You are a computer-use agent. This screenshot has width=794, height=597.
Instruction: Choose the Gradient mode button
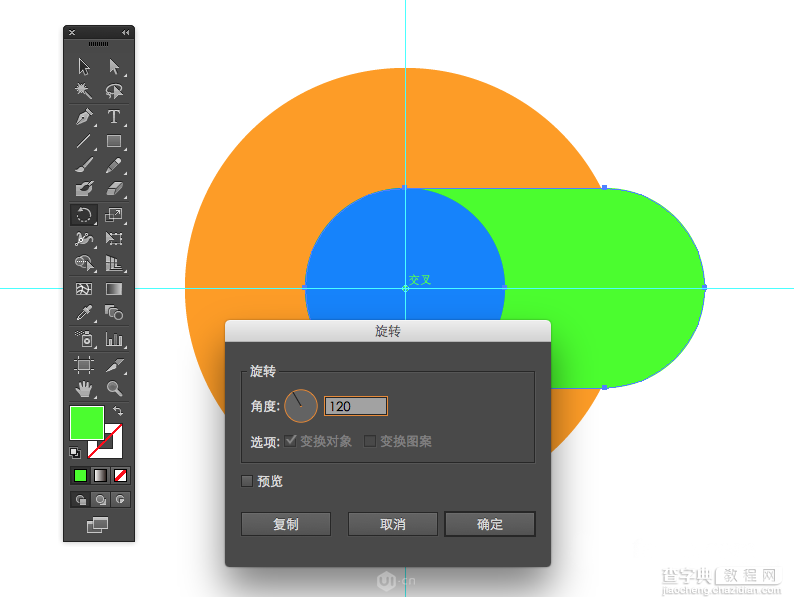point(100,475)
